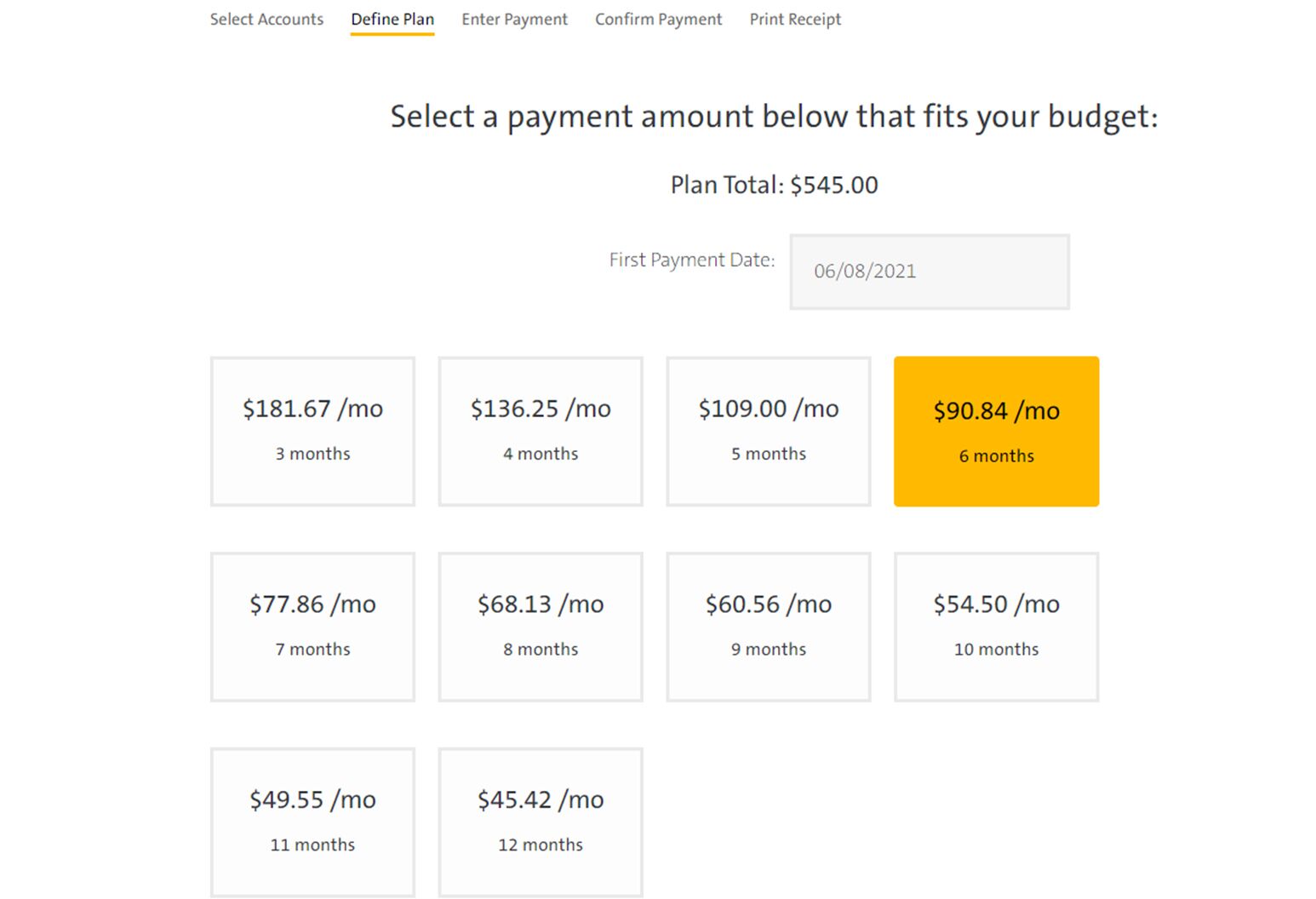Select the $136.25/mo 4 months option
Image resolution: width=1316 pixels, height=899 pixels.
click(541, 432)
